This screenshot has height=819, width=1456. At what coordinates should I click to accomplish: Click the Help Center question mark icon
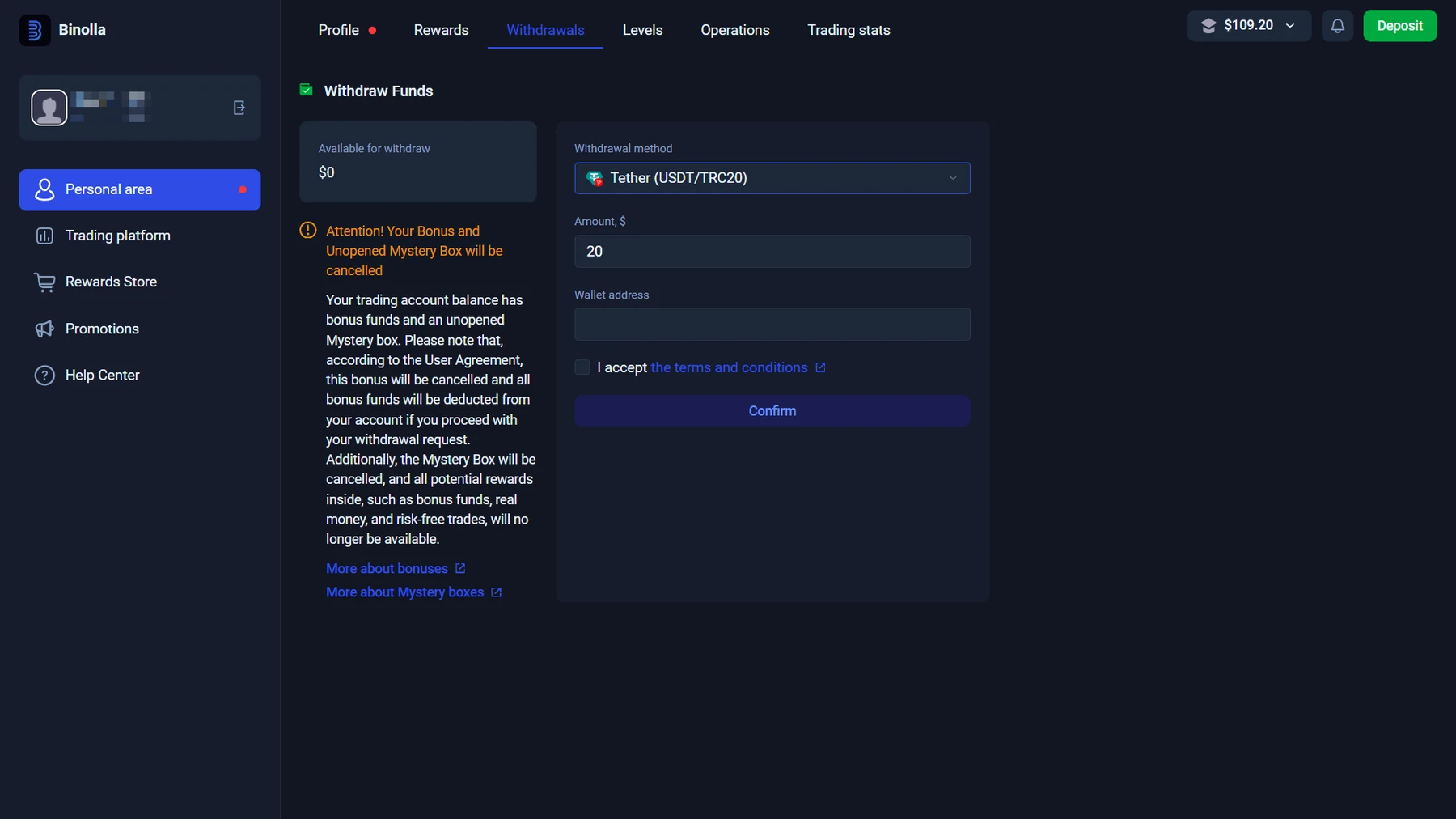[44, 376]
